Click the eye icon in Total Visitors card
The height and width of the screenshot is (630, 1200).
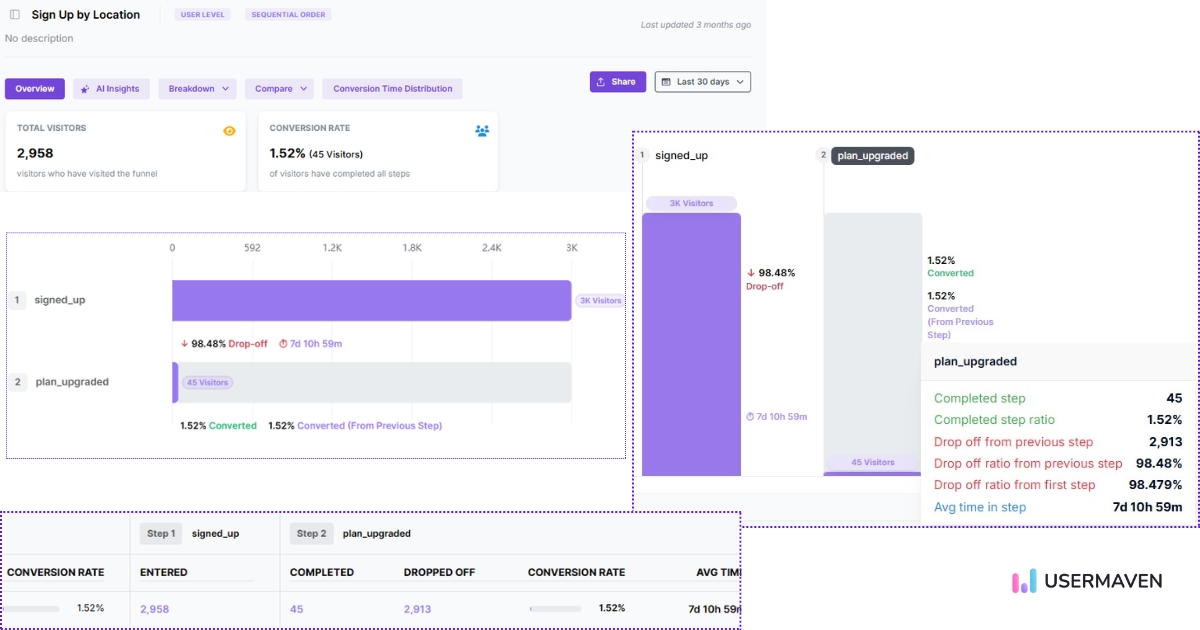[229, 131]
